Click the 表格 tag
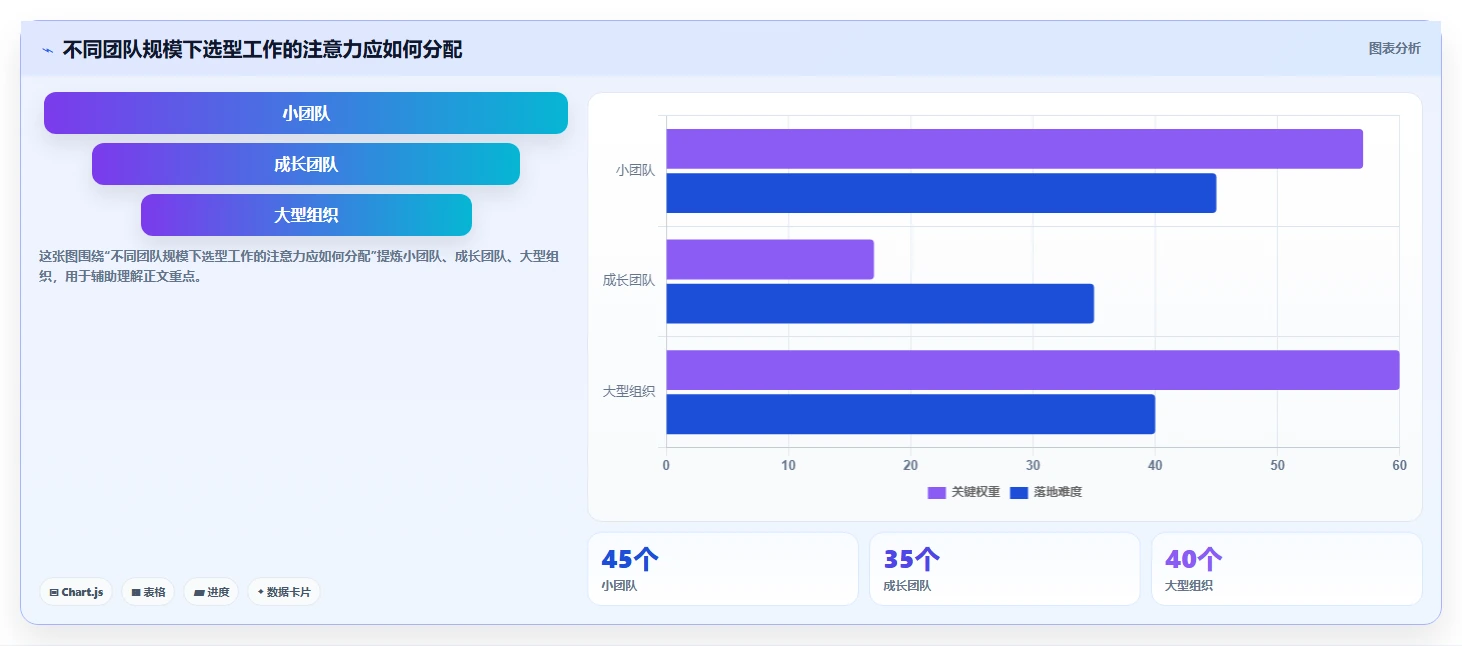The width and height of the screenshot is (1462, 646). [x=148, y=592]
